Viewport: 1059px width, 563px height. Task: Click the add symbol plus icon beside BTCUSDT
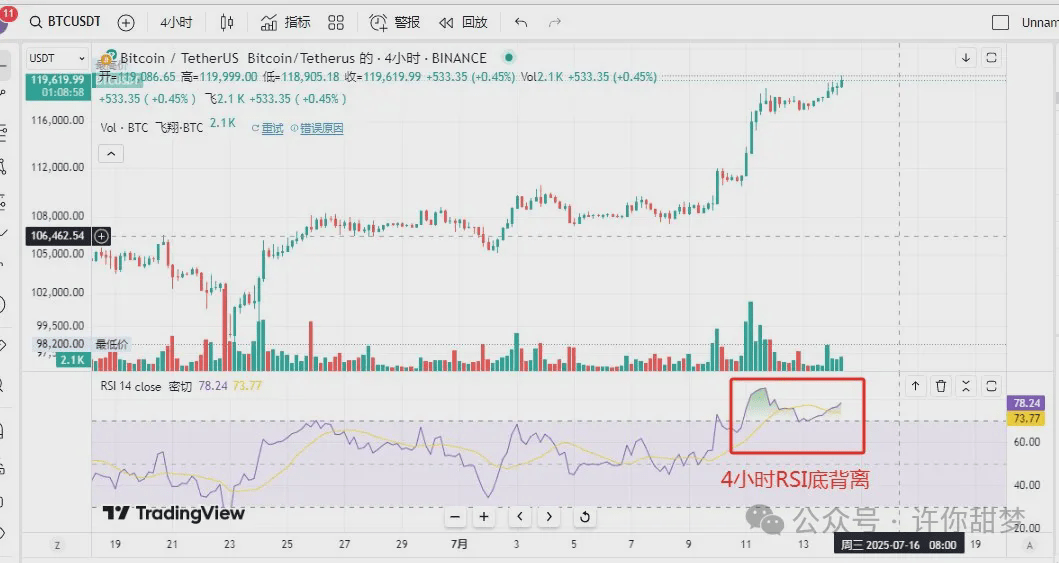pos(126,23)
